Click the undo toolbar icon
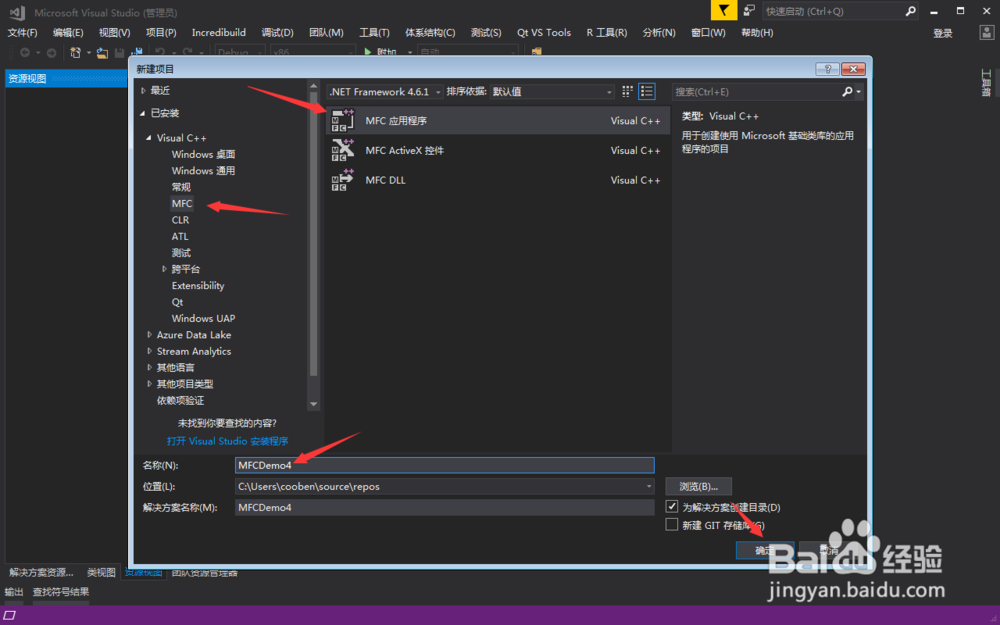This screenshot has height=625, width=1000. point(160,53)
